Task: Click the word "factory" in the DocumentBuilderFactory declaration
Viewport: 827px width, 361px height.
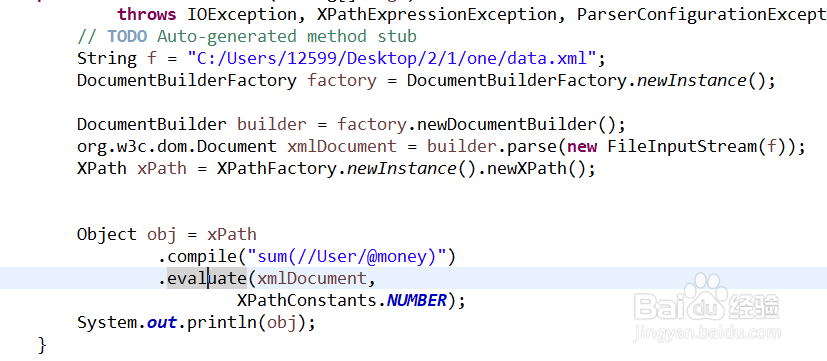Action: [342, 81]
